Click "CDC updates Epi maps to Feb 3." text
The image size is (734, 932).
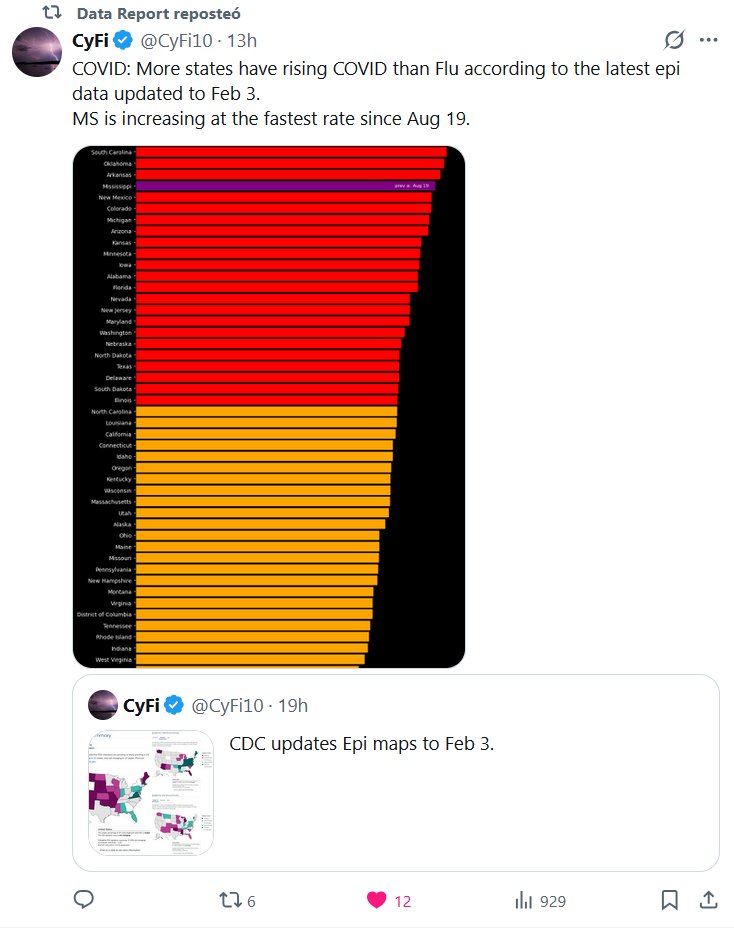pos(363,743)
